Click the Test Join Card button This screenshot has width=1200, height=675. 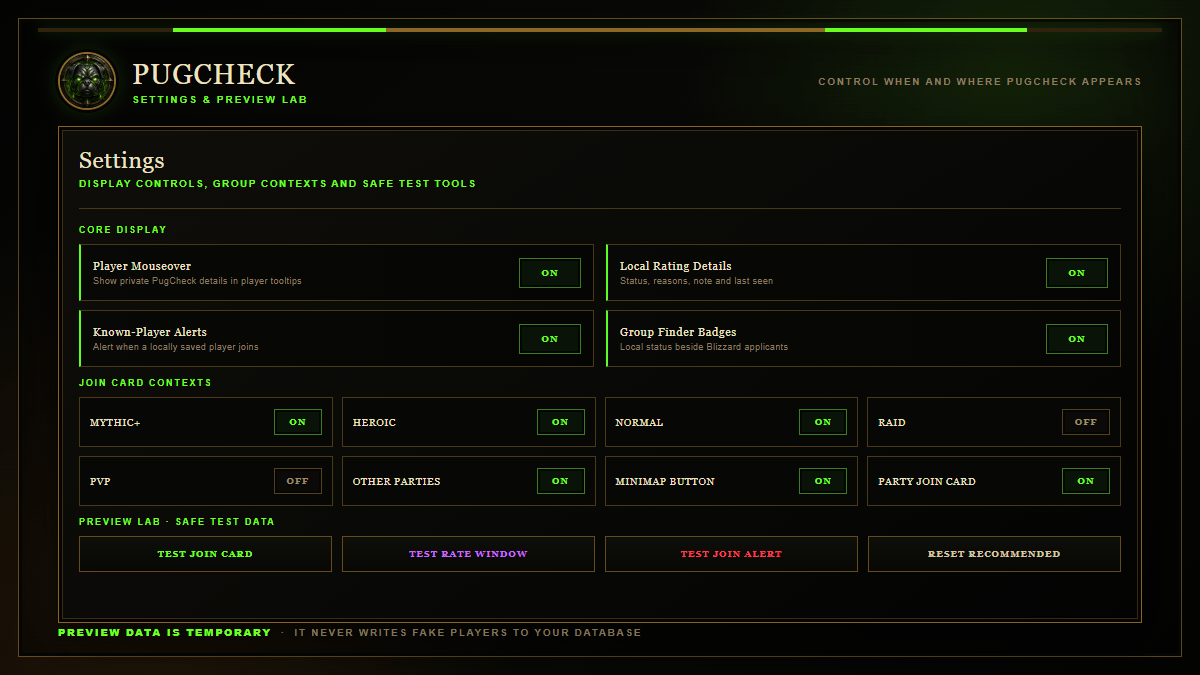point(205,554)
